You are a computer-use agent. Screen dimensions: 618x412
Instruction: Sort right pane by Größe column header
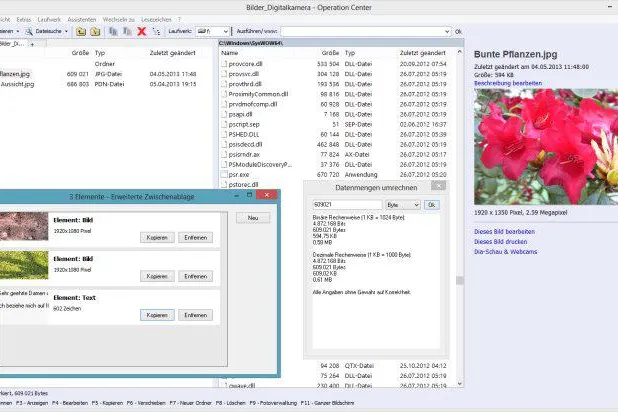pos(330,53)
